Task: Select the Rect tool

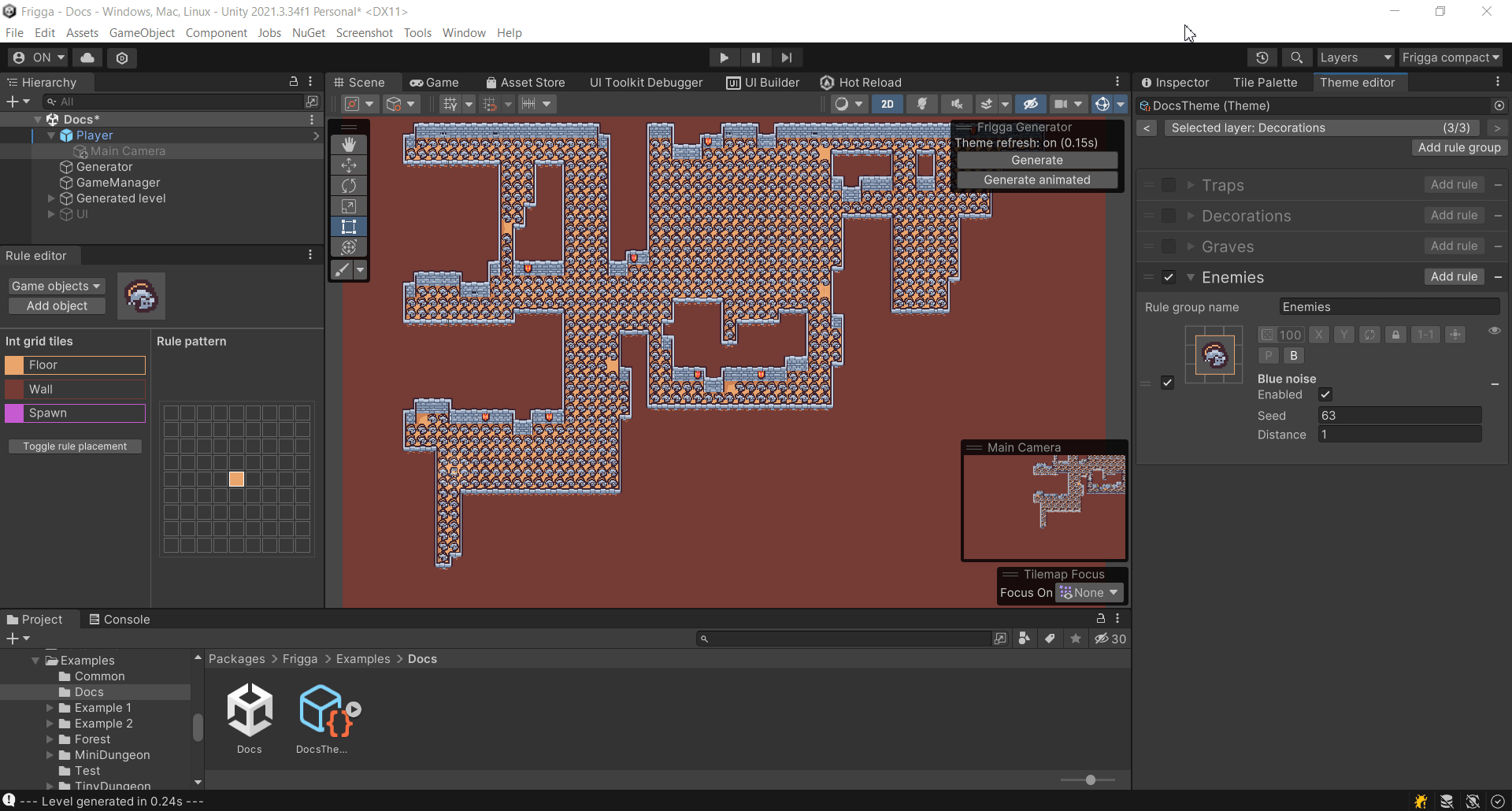Action: pyautogui.click(x=349, y=226)
